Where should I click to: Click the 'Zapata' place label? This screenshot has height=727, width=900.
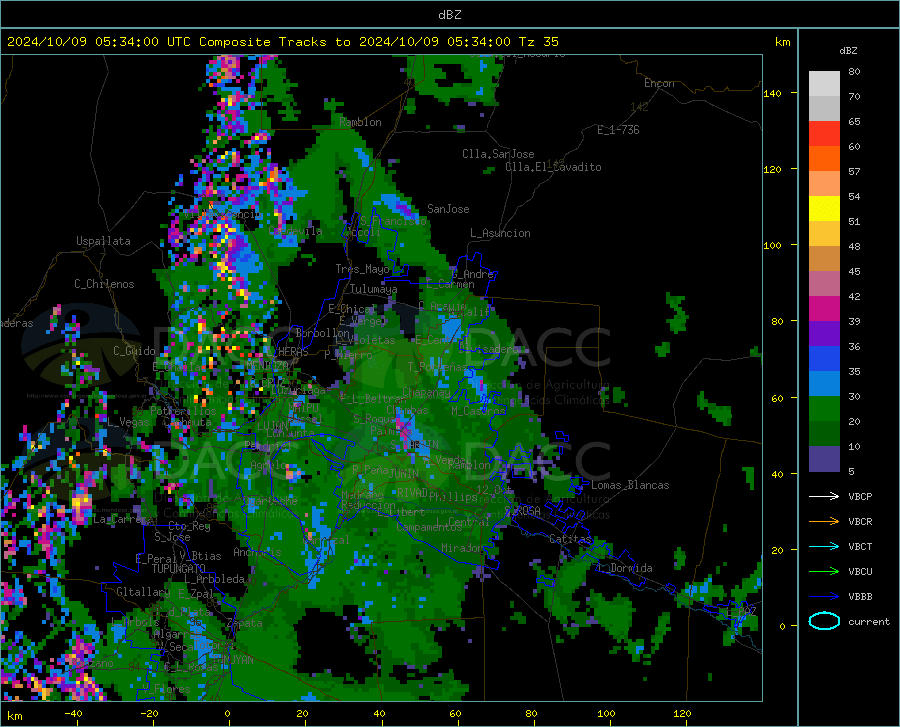tap(245, 623)
